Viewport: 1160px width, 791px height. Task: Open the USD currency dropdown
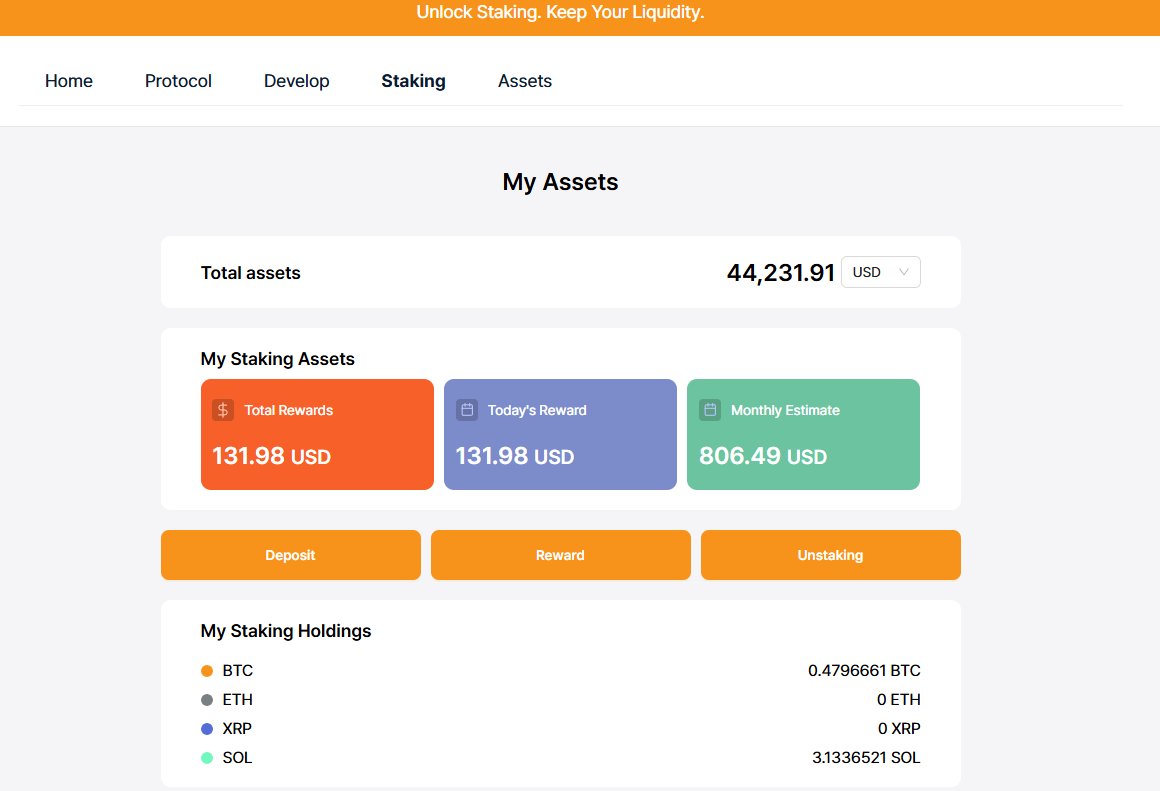pos(880,272)
